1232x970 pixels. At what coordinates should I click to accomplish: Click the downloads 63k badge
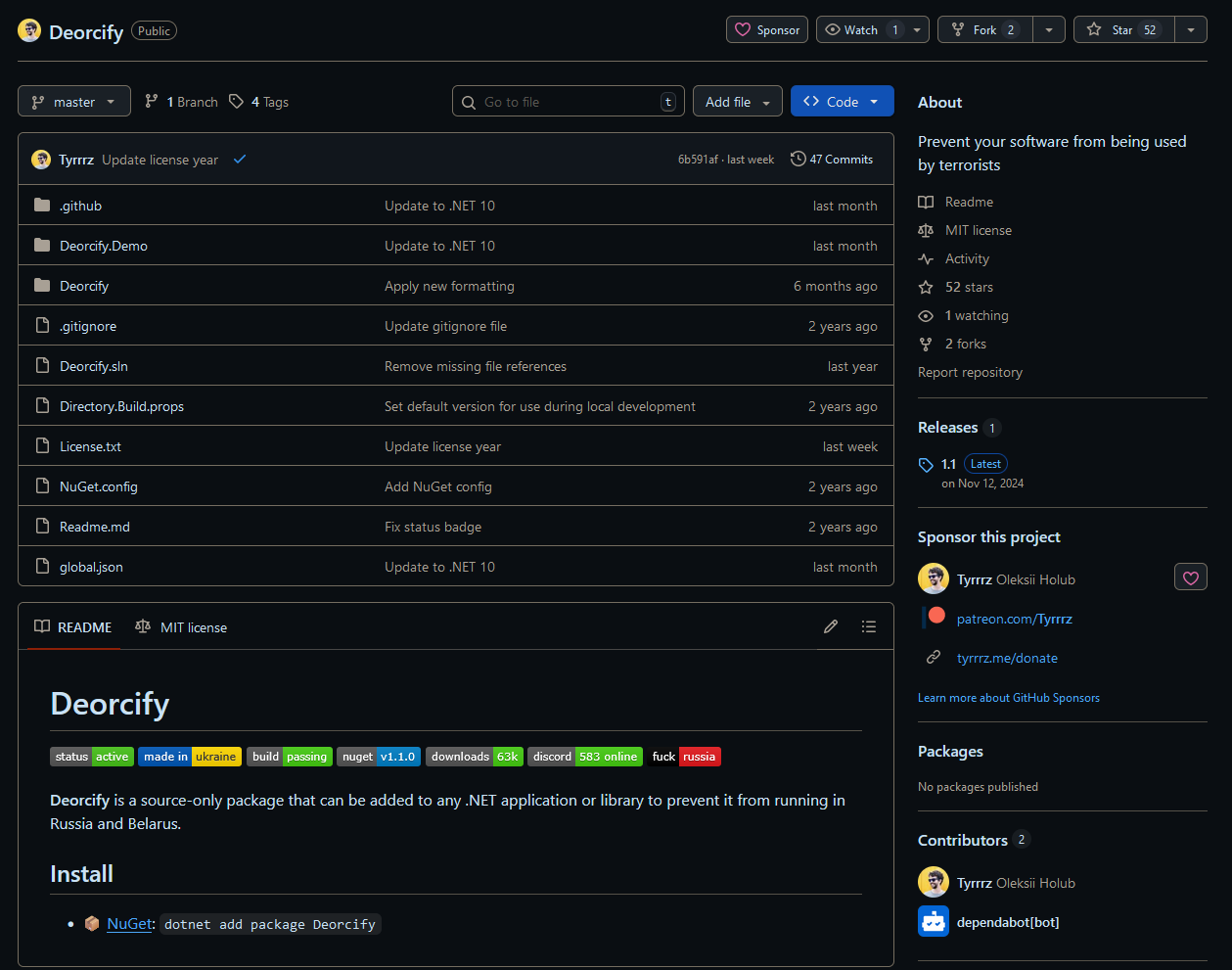click(x=475, y=757)
